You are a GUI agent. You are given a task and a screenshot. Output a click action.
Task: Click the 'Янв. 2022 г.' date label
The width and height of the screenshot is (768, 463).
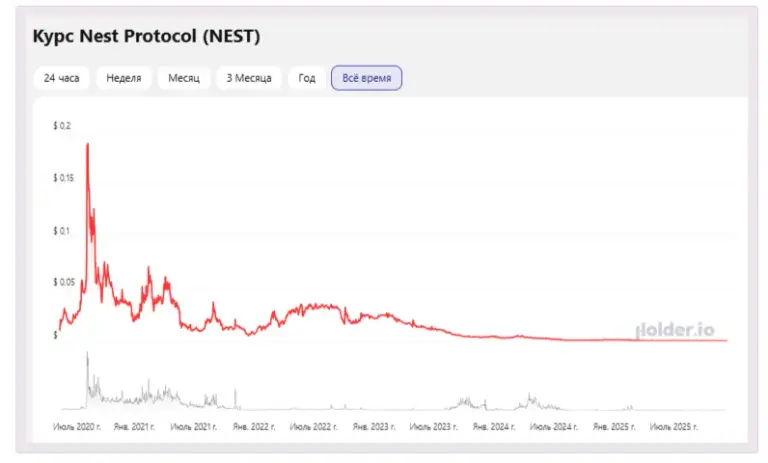pyautogui.click(x=254, y=427)
